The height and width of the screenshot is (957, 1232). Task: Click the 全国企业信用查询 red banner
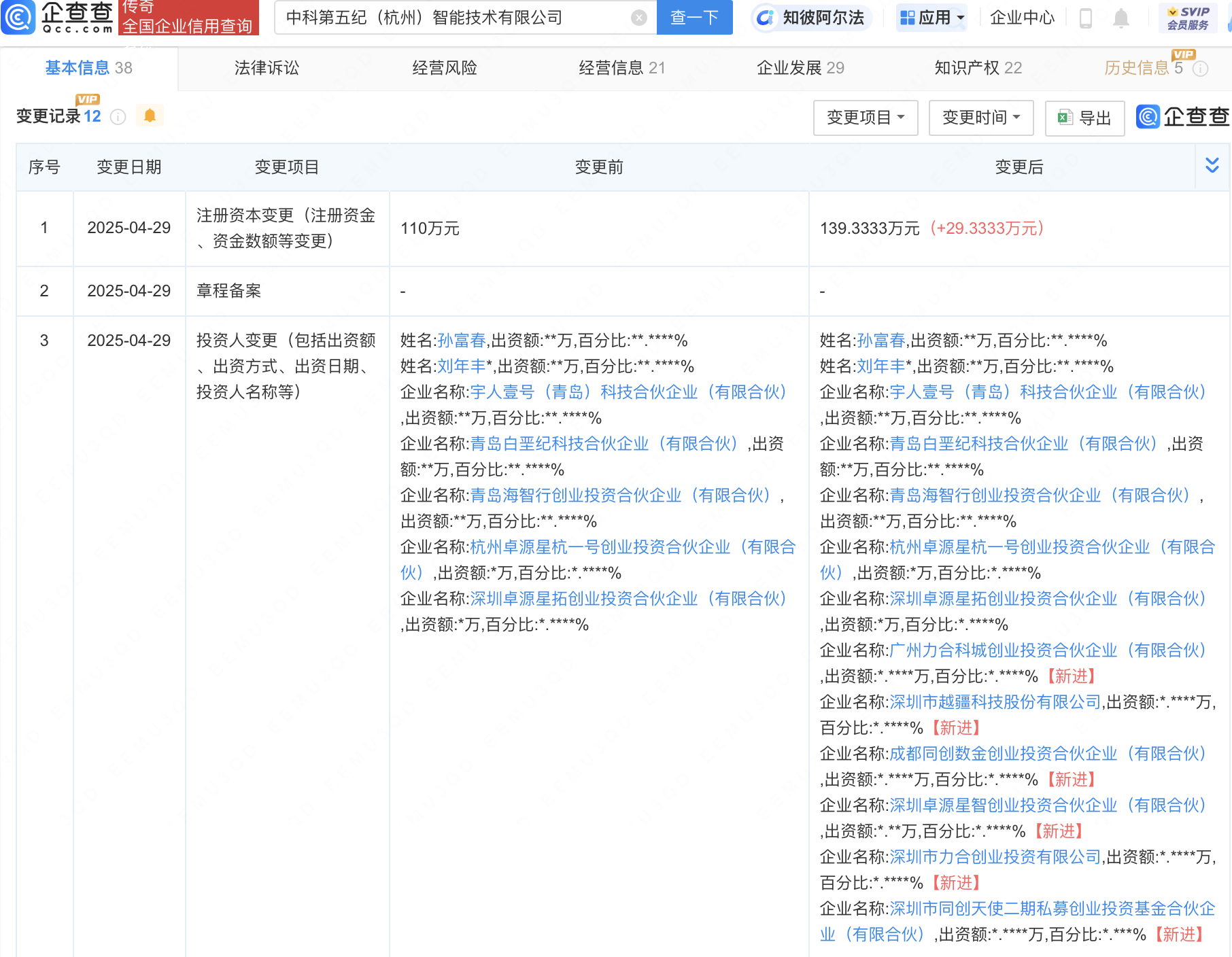[x=188, y=26]
